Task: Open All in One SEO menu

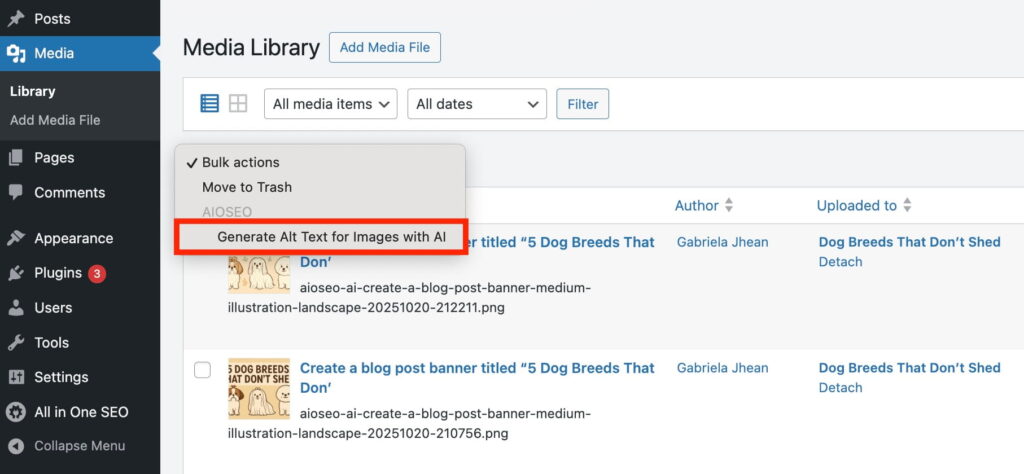Action: [80, 412]
